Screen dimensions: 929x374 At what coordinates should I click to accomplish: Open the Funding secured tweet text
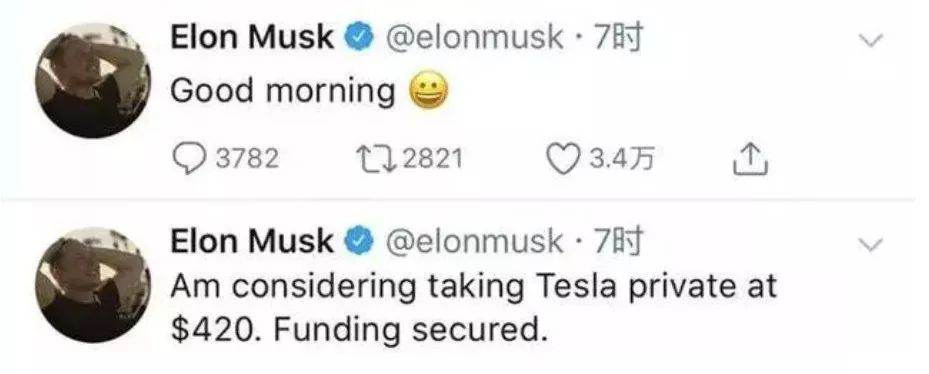click(473, 309)
